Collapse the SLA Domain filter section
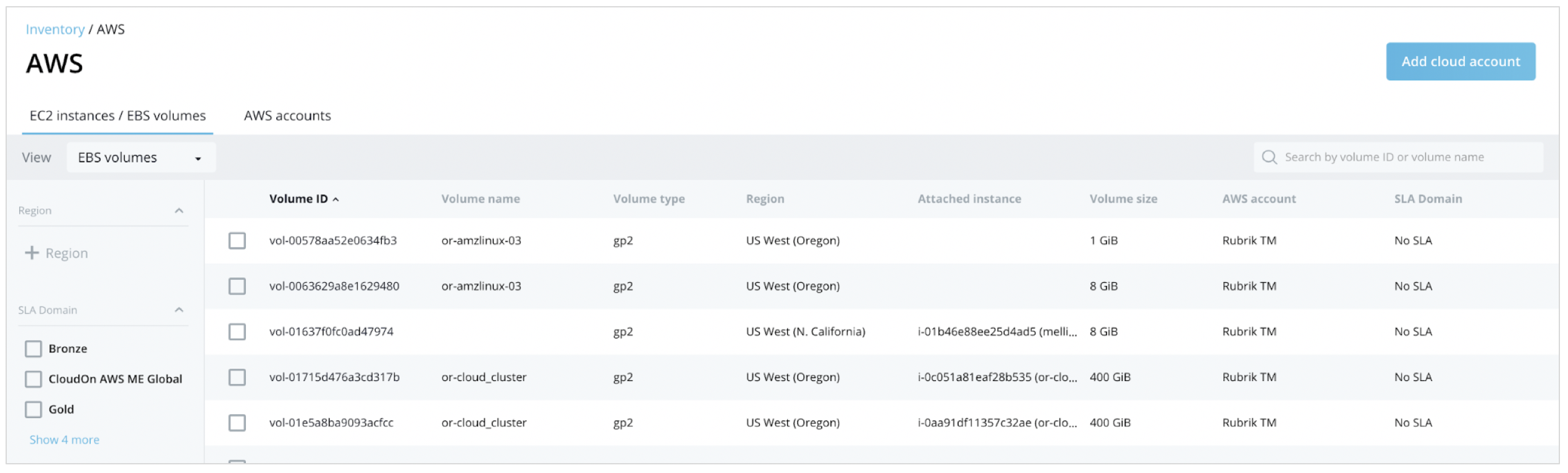Image resolution: width=1568 pixels, height=473 pixels. pyautogui.click(x=179, y=310)
